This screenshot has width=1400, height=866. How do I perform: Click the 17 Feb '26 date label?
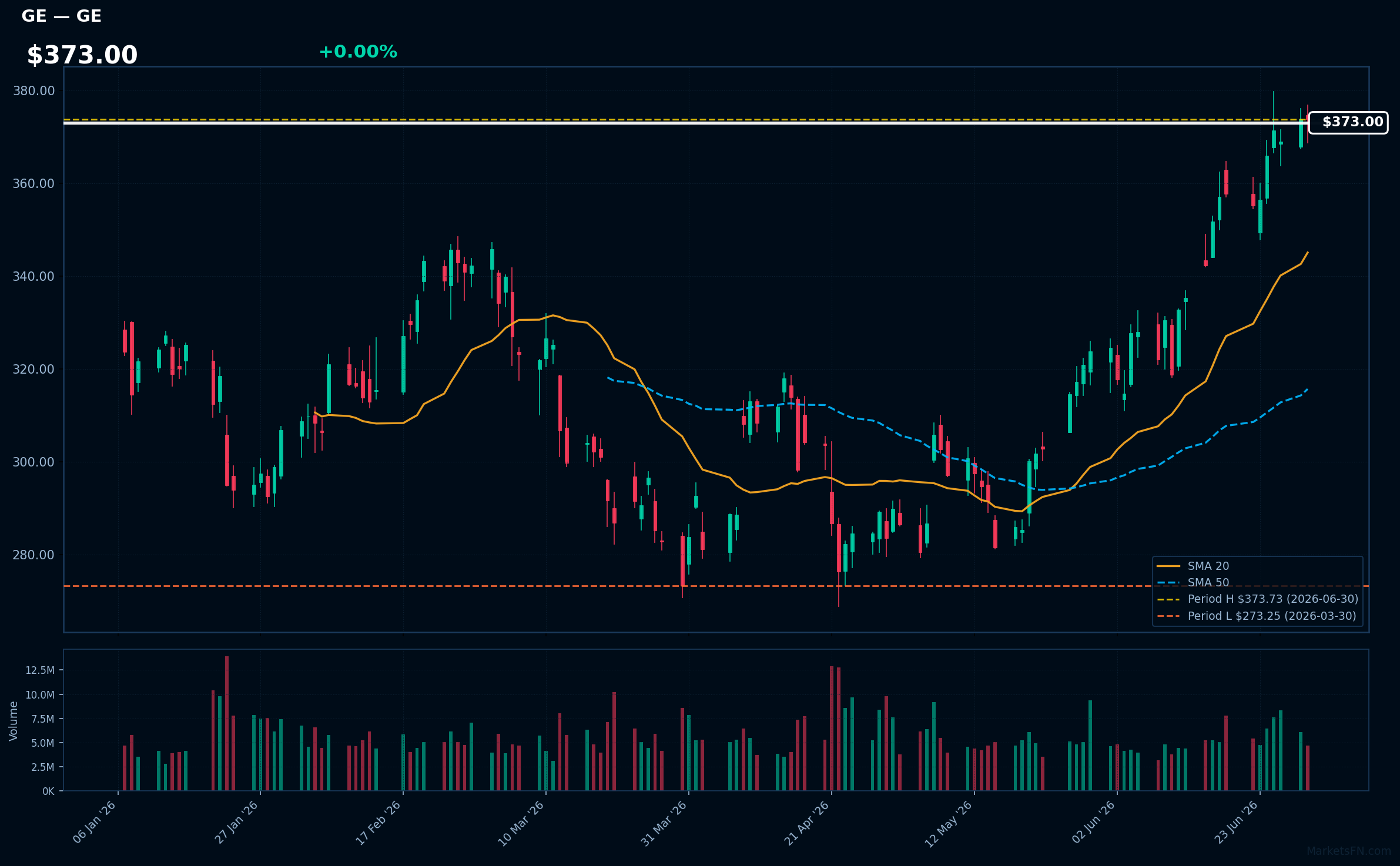coord(379,823)
